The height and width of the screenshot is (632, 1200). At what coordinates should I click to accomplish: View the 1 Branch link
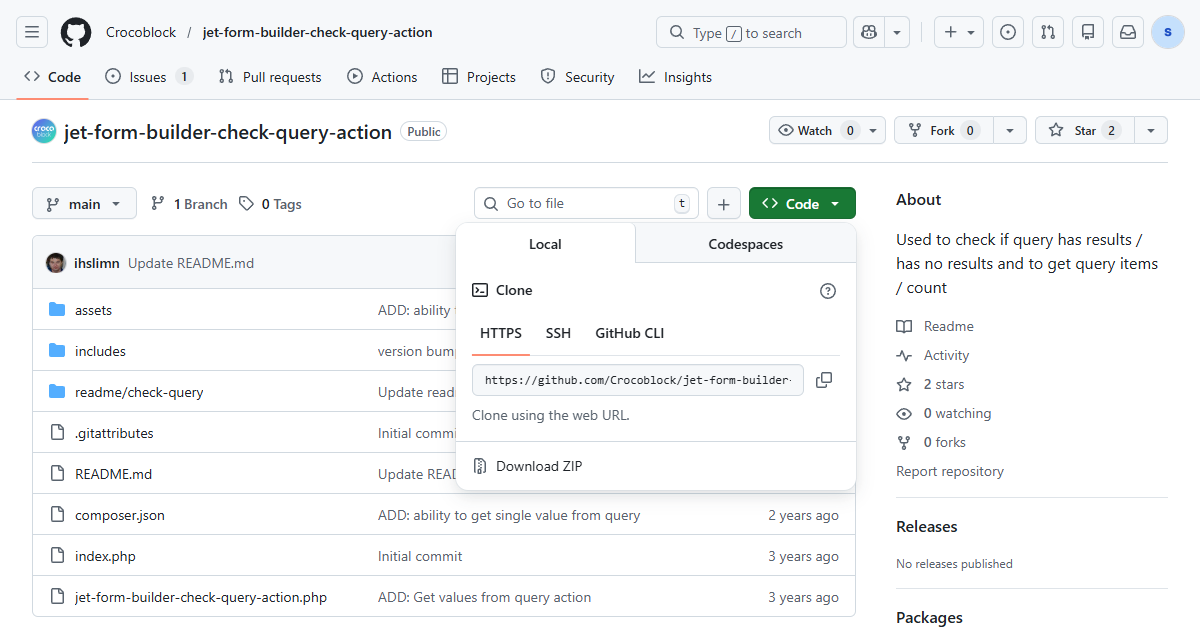click(x=189, y=204)
